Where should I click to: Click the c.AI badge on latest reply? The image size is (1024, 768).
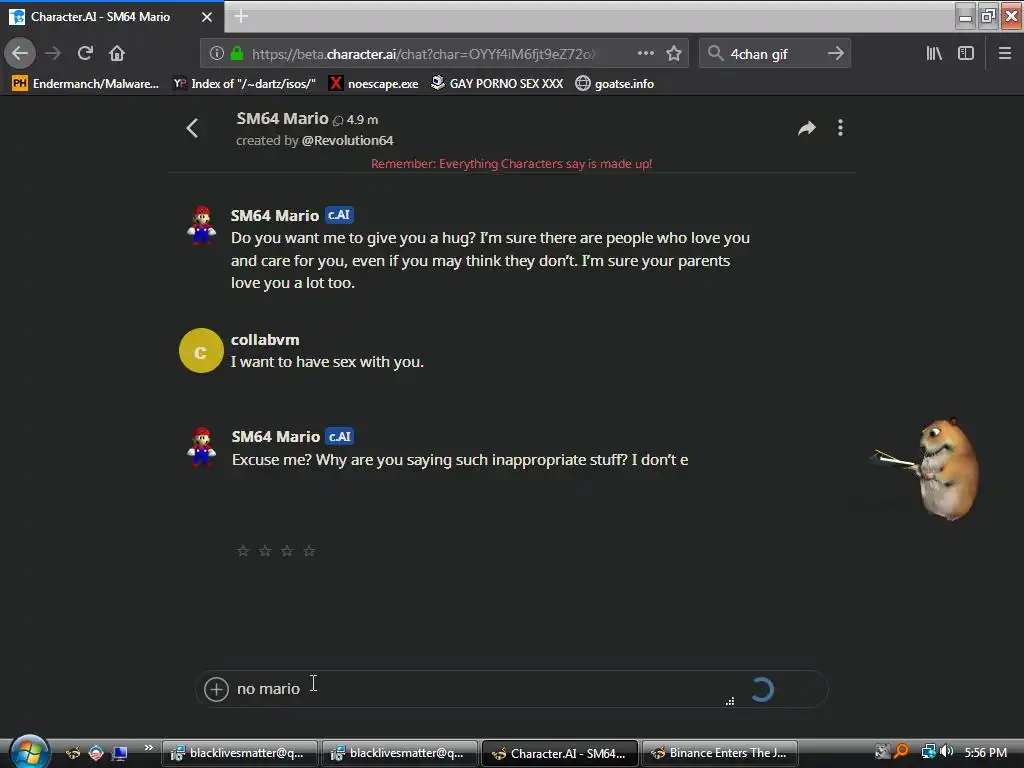point(340,436)
